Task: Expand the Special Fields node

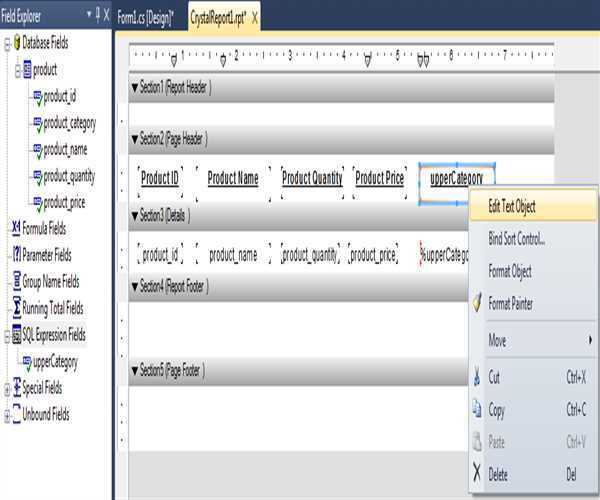Action: click(6, 388)
